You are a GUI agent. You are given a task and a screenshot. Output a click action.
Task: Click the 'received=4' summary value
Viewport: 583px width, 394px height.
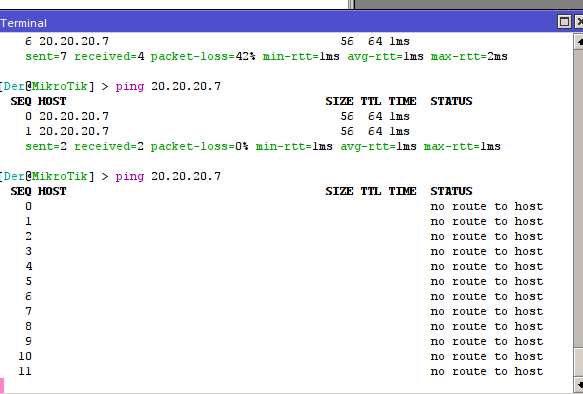(109, 56)
